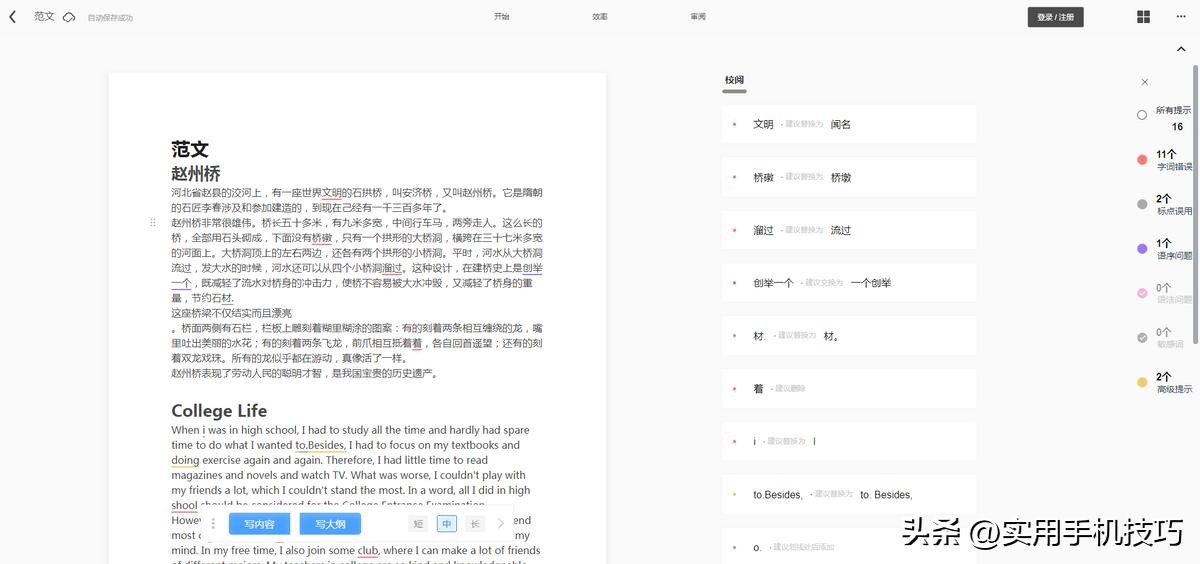Collapse the top toolbar with up chevron

click(1181, 49)
